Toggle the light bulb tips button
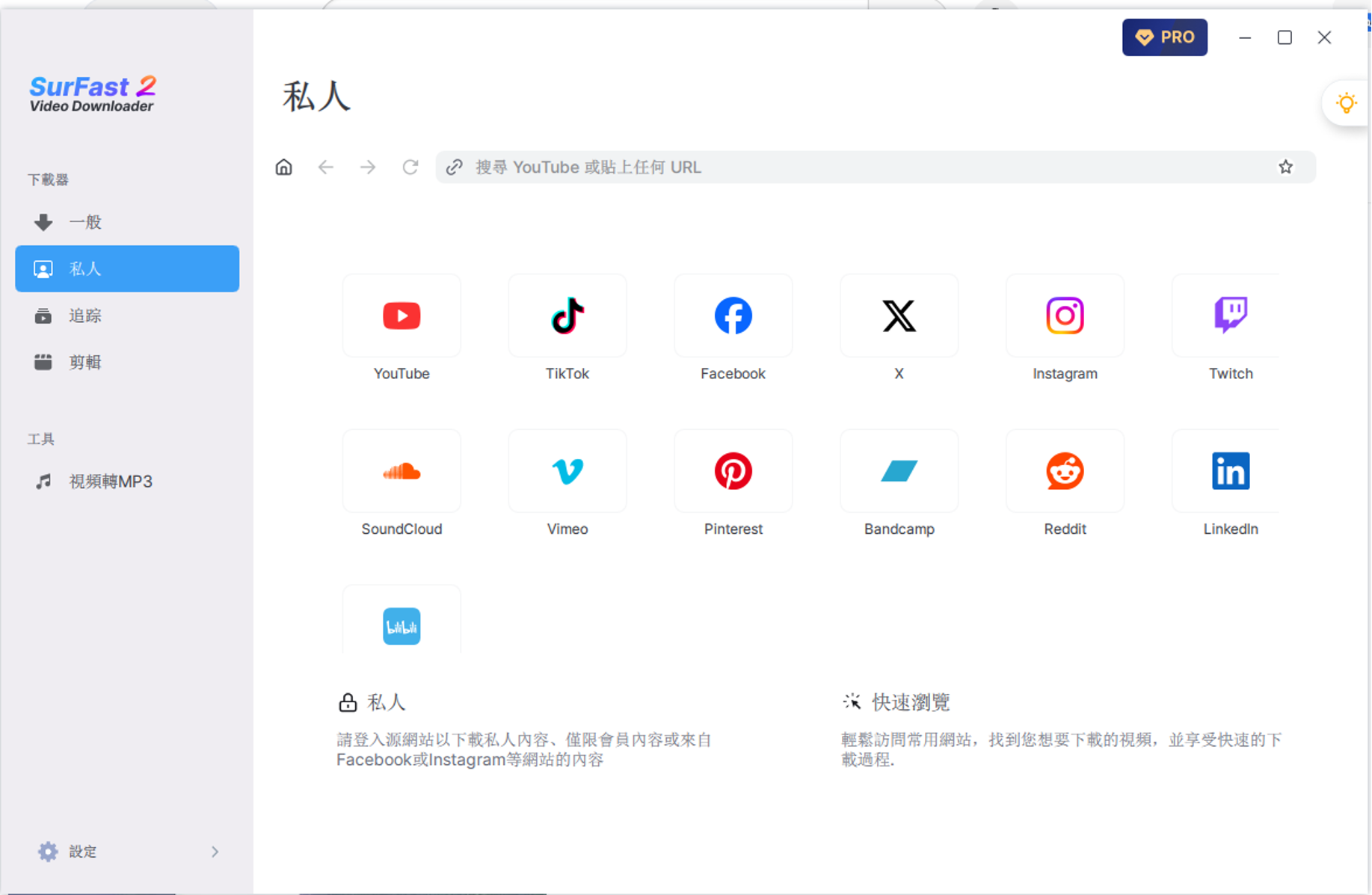 click(x=1346, y=103)
